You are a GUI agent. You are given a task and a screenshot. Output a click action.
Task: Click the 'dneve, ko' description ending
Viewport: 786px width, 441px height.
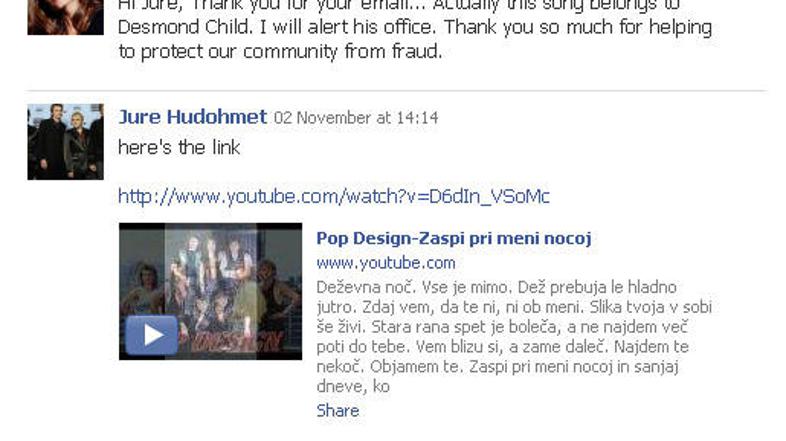[x=353, y=386]
